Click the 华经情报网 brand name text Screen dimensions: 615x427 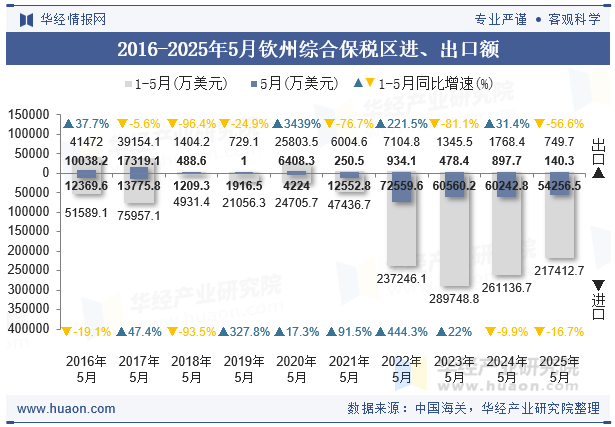point(73,19)
